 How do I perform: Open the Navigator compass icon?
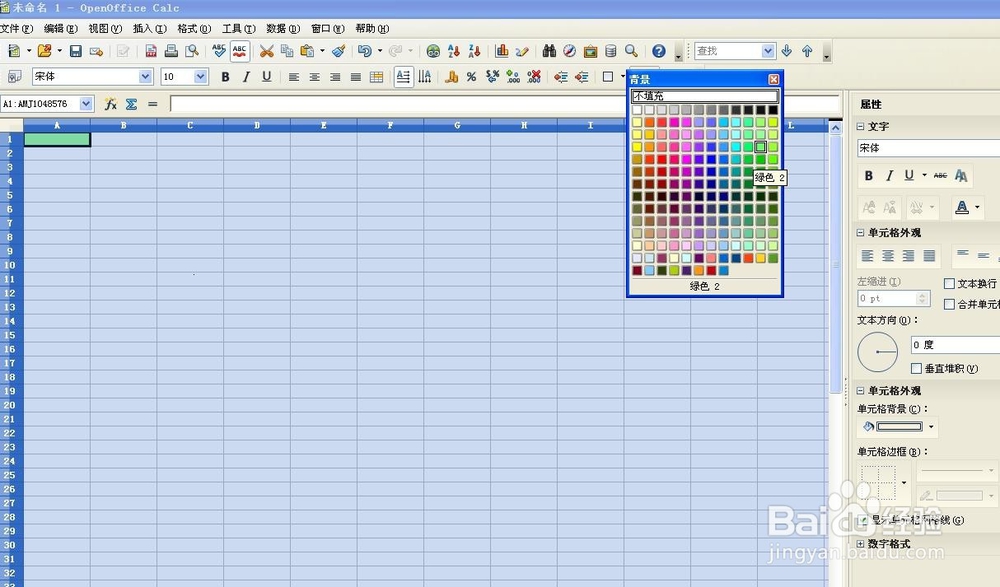pyautogui.click(x=570, y=51)
